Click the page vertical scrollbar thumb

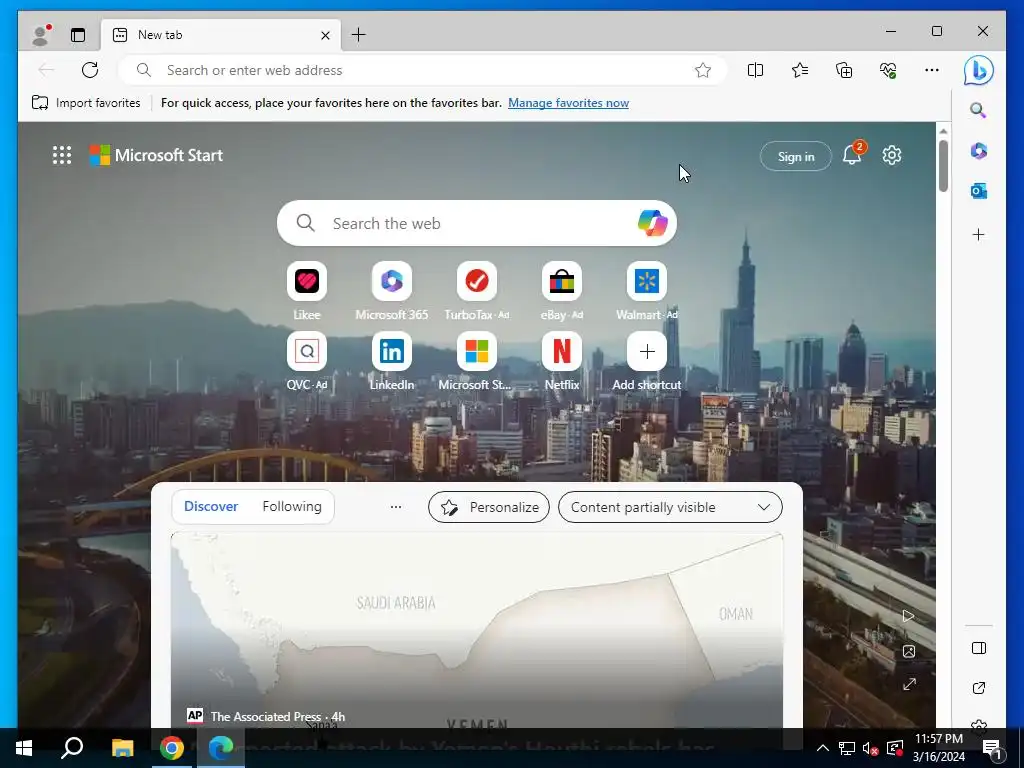(x=943, y=166)
